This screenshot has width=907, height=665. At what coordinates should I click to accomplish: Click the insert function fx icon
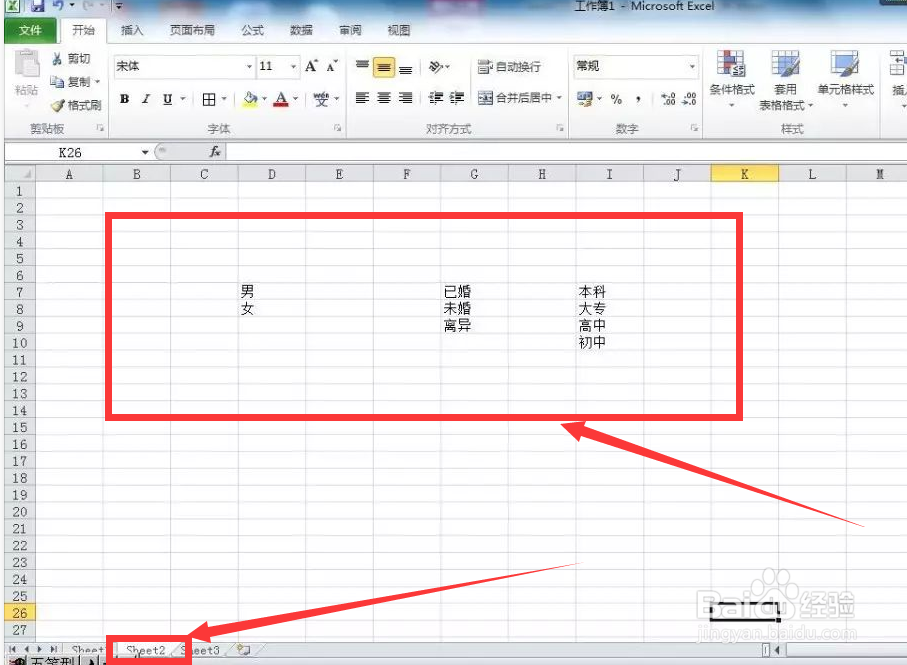click(215, 152)
